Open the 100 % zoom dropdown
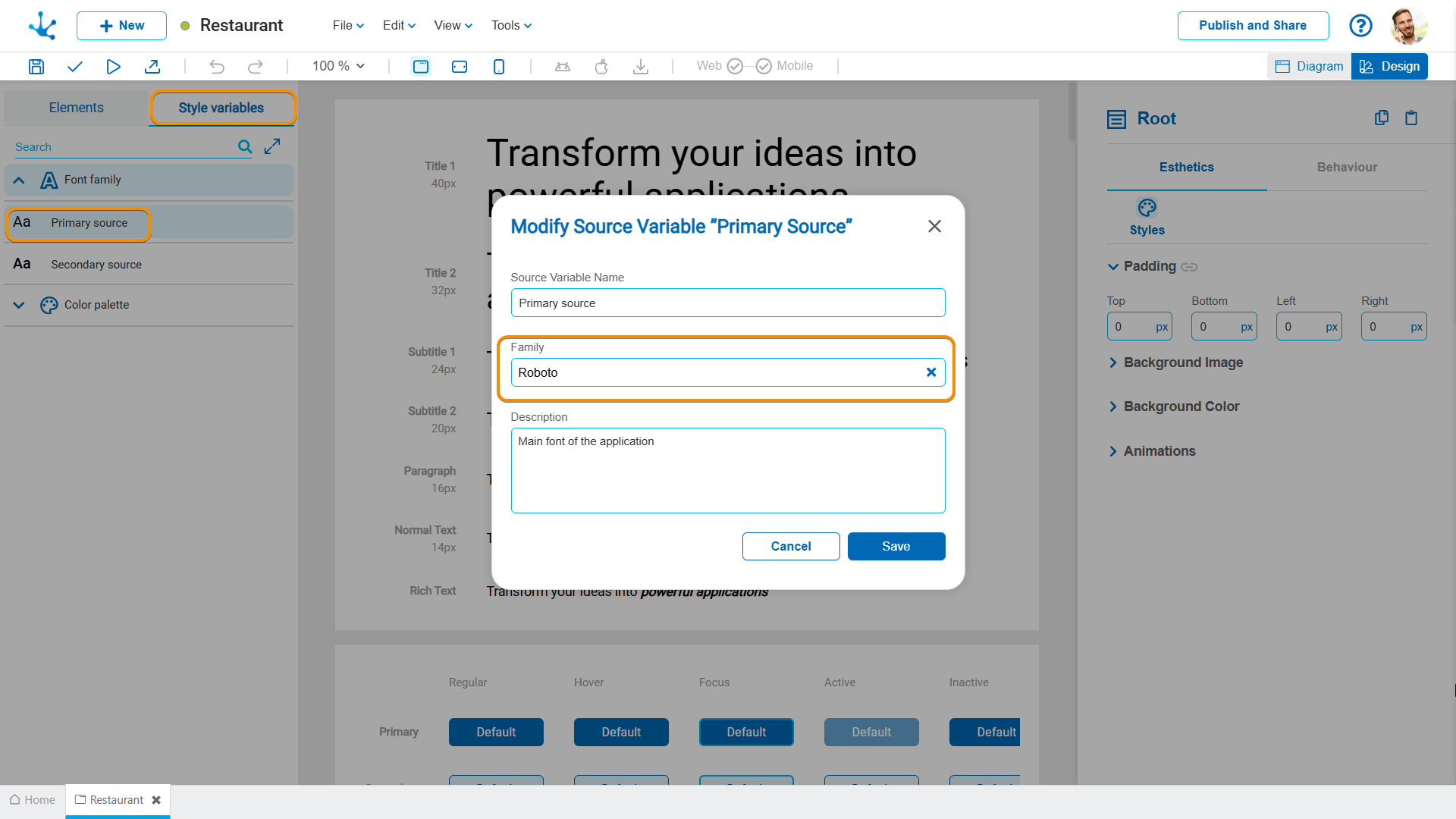Image resolution: width=1456 pixels, height=819 pixels. [338, 67]
